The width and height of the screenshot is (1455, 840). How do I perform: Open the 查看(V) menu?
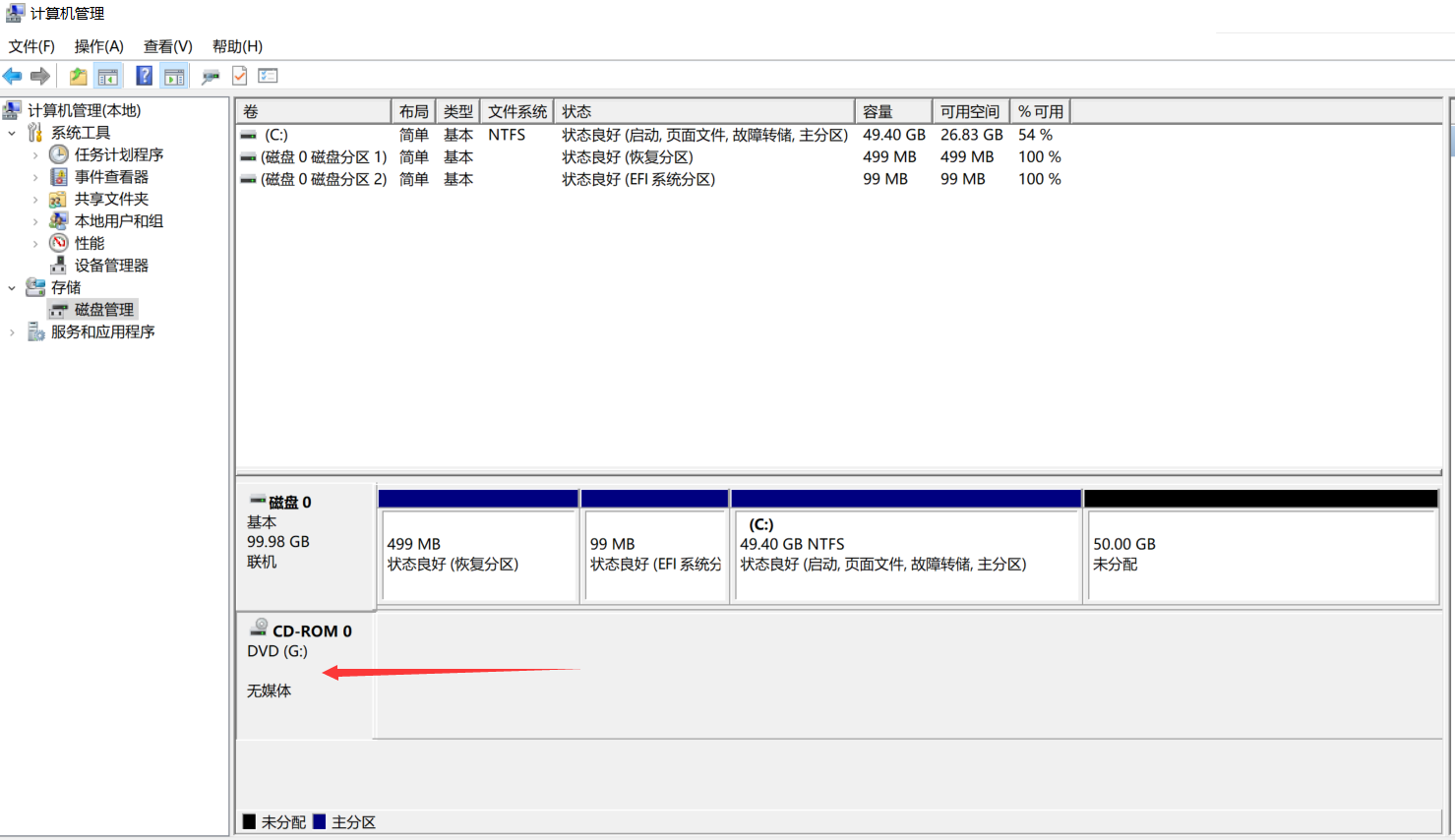click(x=167, y=46)
